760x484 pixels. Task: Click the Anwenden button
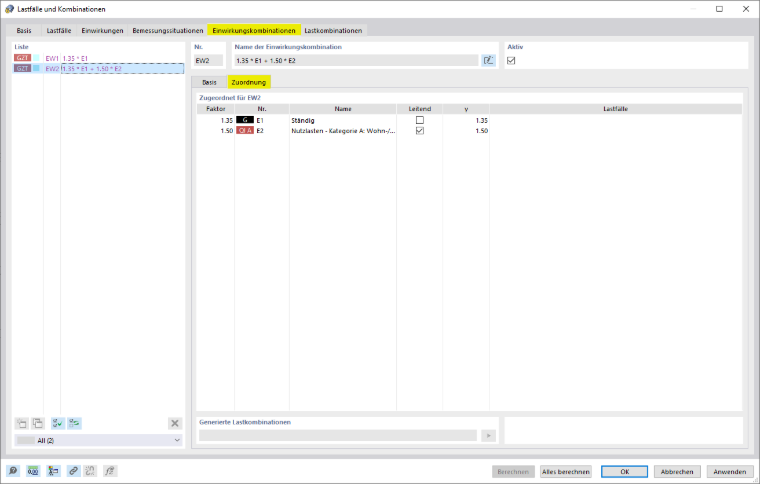point(729,471)
